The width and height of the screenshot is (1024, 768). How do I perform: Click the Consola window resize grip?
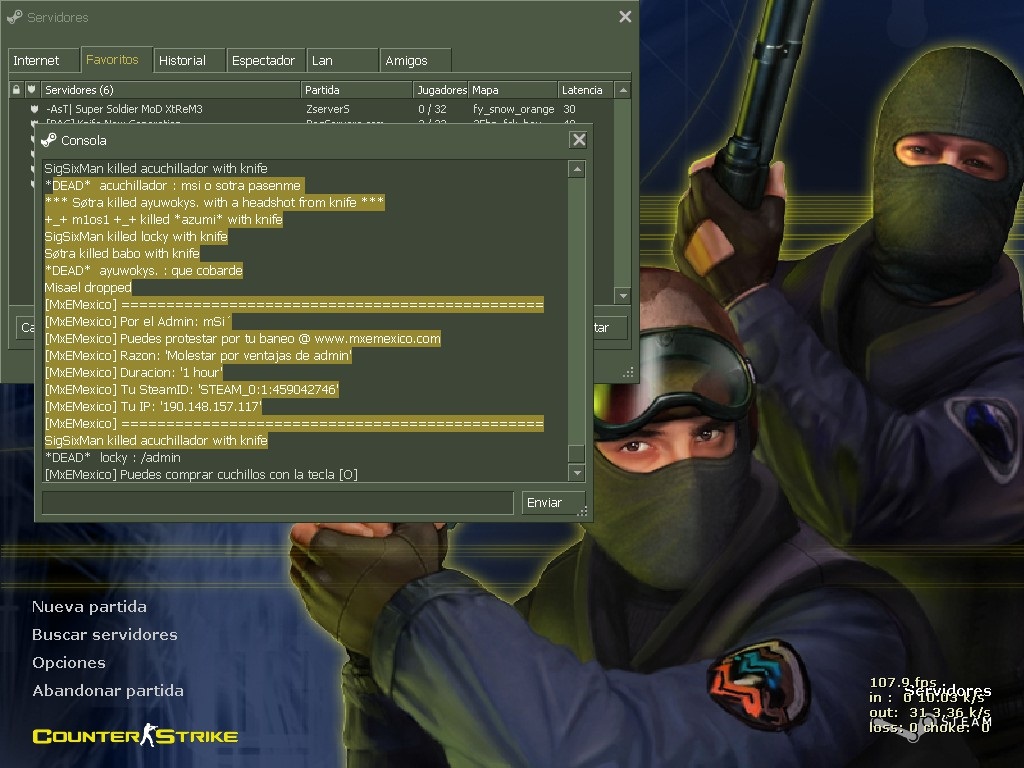tap(583, 511)
